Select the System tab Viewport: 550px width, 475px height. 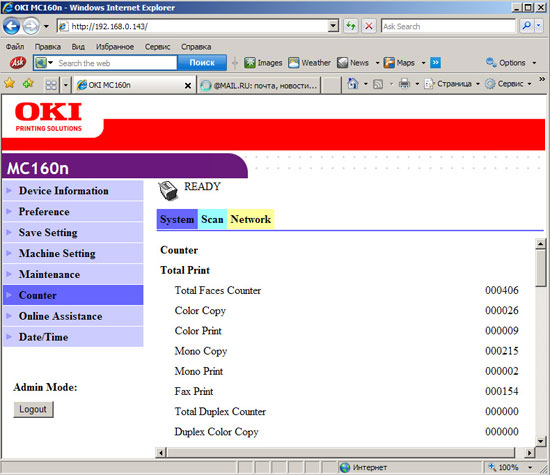pos(177,219)
